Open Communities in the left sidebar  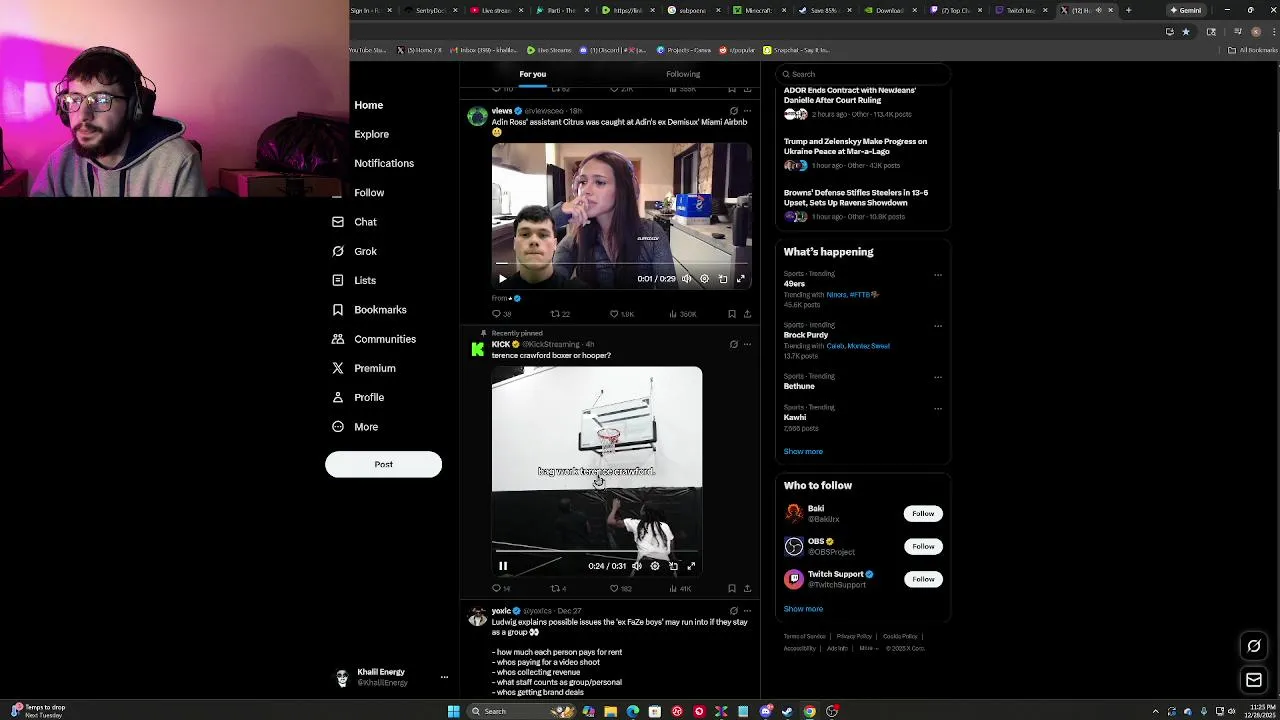374,339
